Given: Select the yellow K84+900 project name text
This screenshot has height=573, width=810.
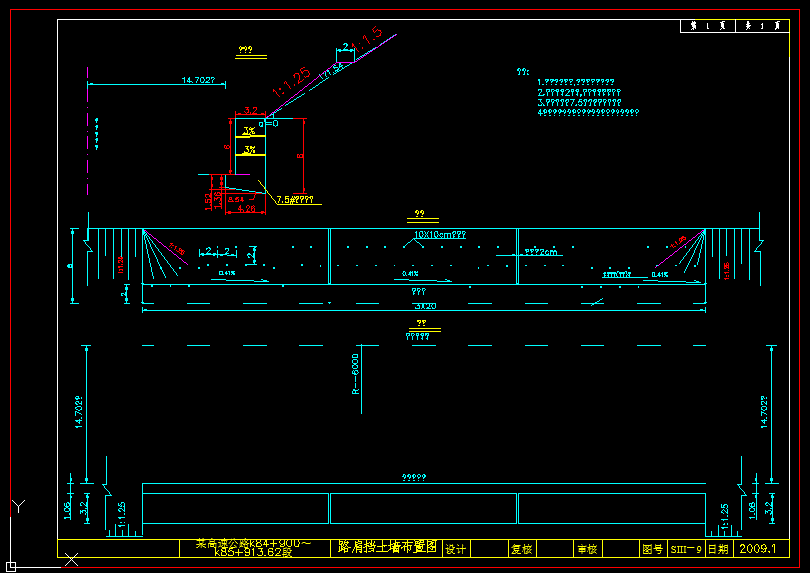Looking at the screenshot, I should point(253,548).
